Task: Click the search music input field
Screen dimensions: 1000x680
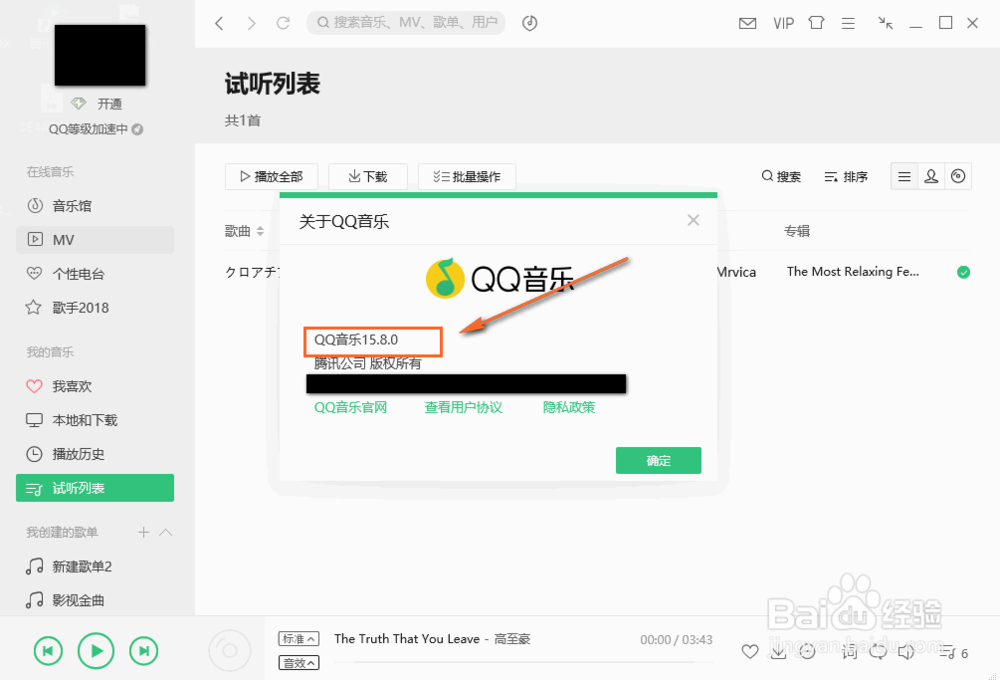Action: point(406,23)
